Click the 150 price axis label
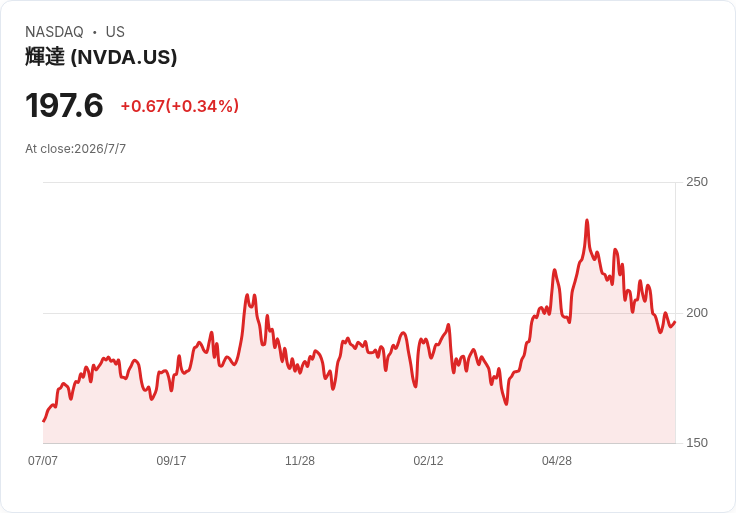Viewport: 736px width, 513px height. click(697, 443)
